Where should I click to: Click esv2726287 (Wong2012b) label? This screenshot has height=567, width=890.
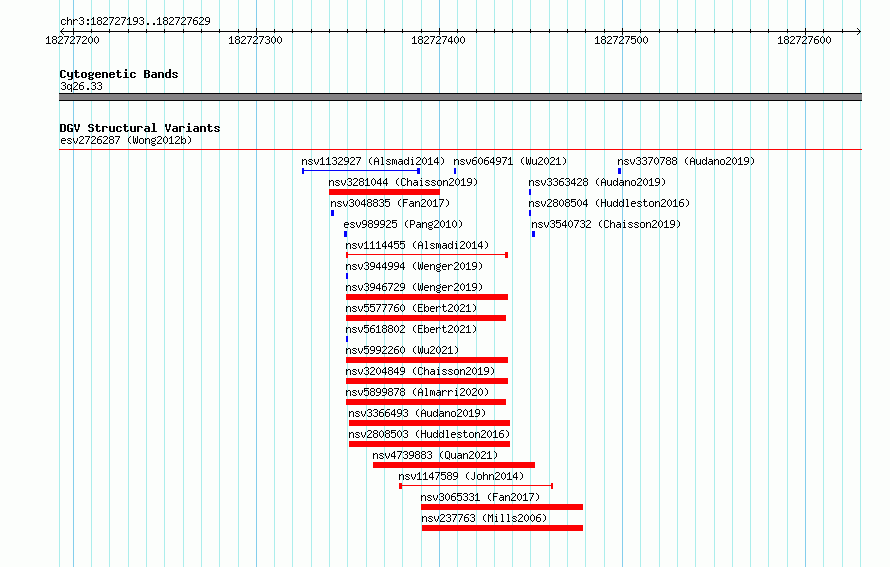coord(126,140)
